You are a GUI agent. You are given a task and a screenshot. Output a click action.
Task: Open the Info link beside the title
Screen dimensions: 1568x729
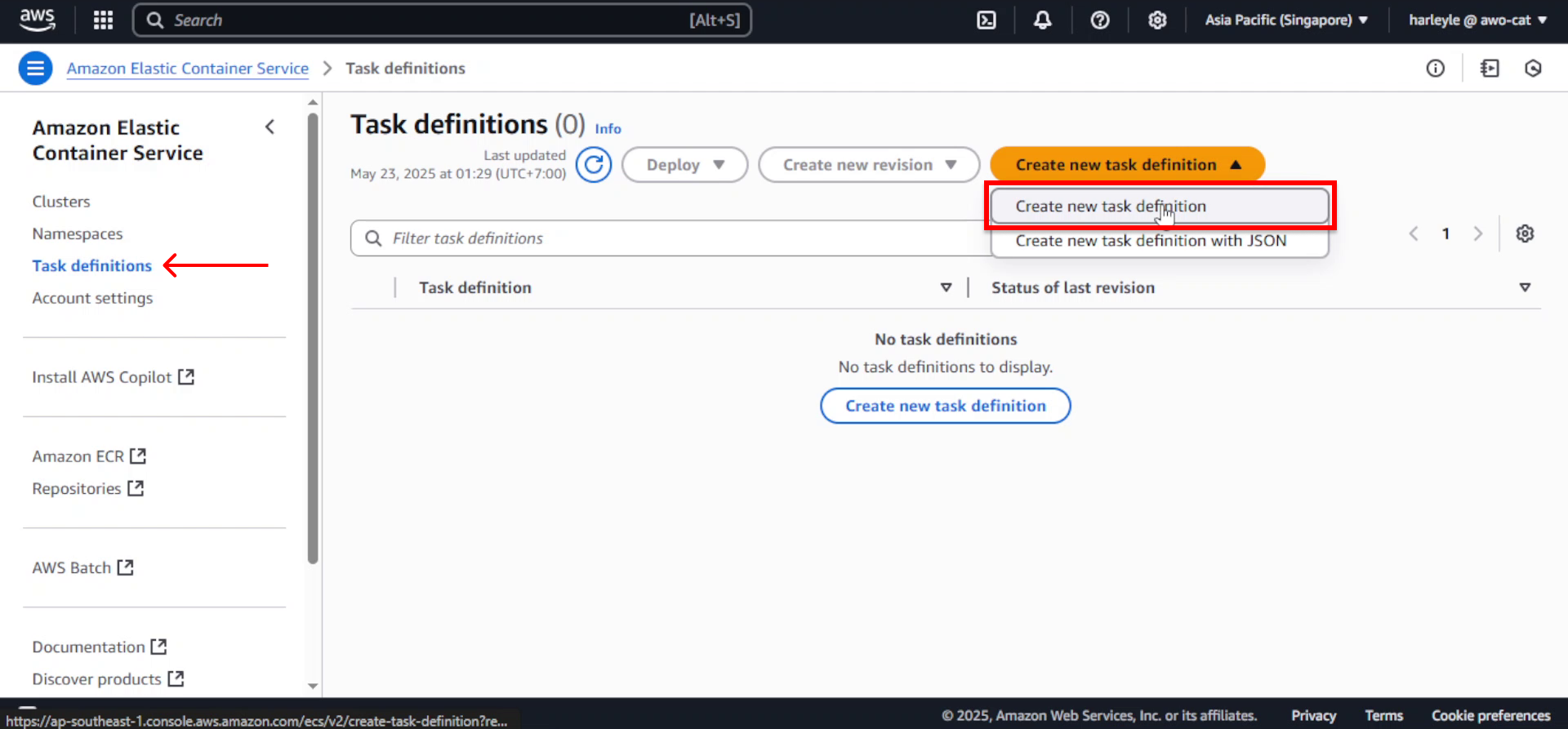pos(608,129)
